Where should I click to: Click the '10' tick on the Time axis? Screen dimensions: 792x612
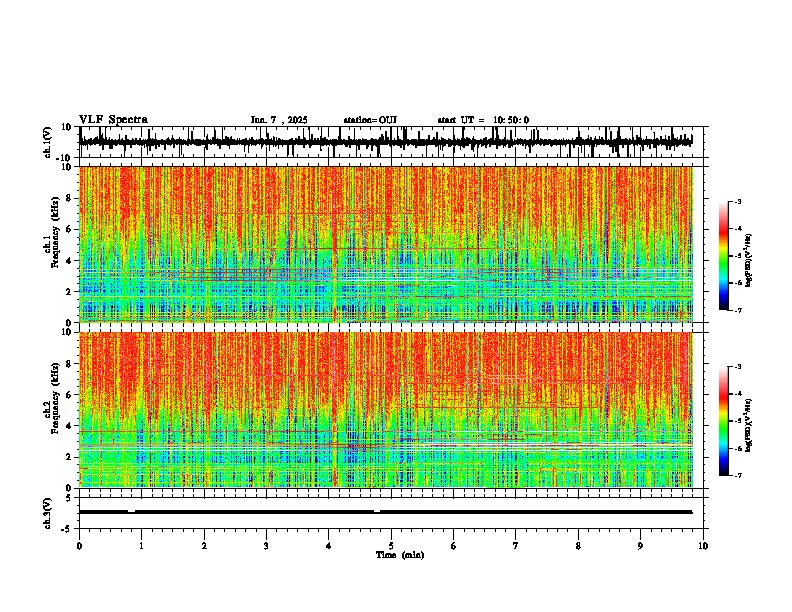point(703,546)
